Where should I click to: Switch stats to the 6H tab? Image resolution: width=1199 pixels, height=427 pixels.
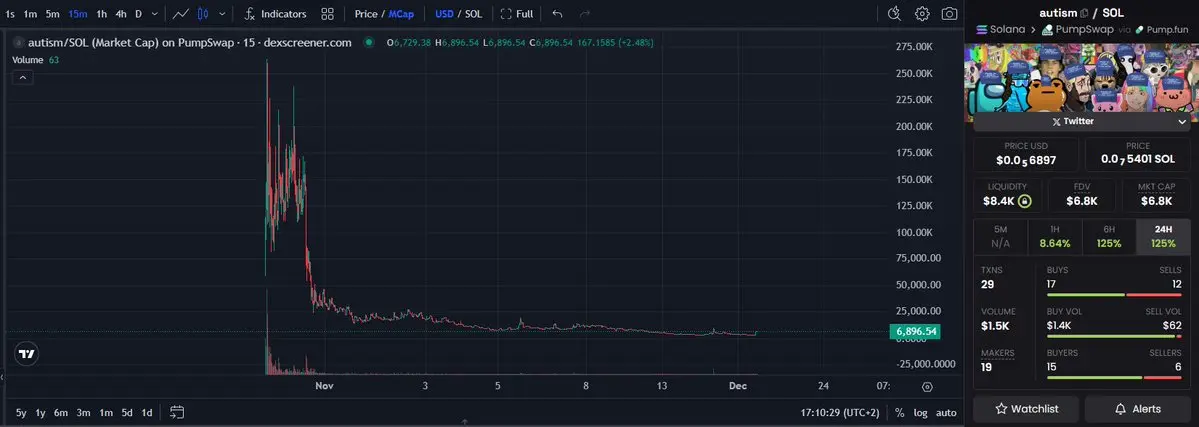1109,236
